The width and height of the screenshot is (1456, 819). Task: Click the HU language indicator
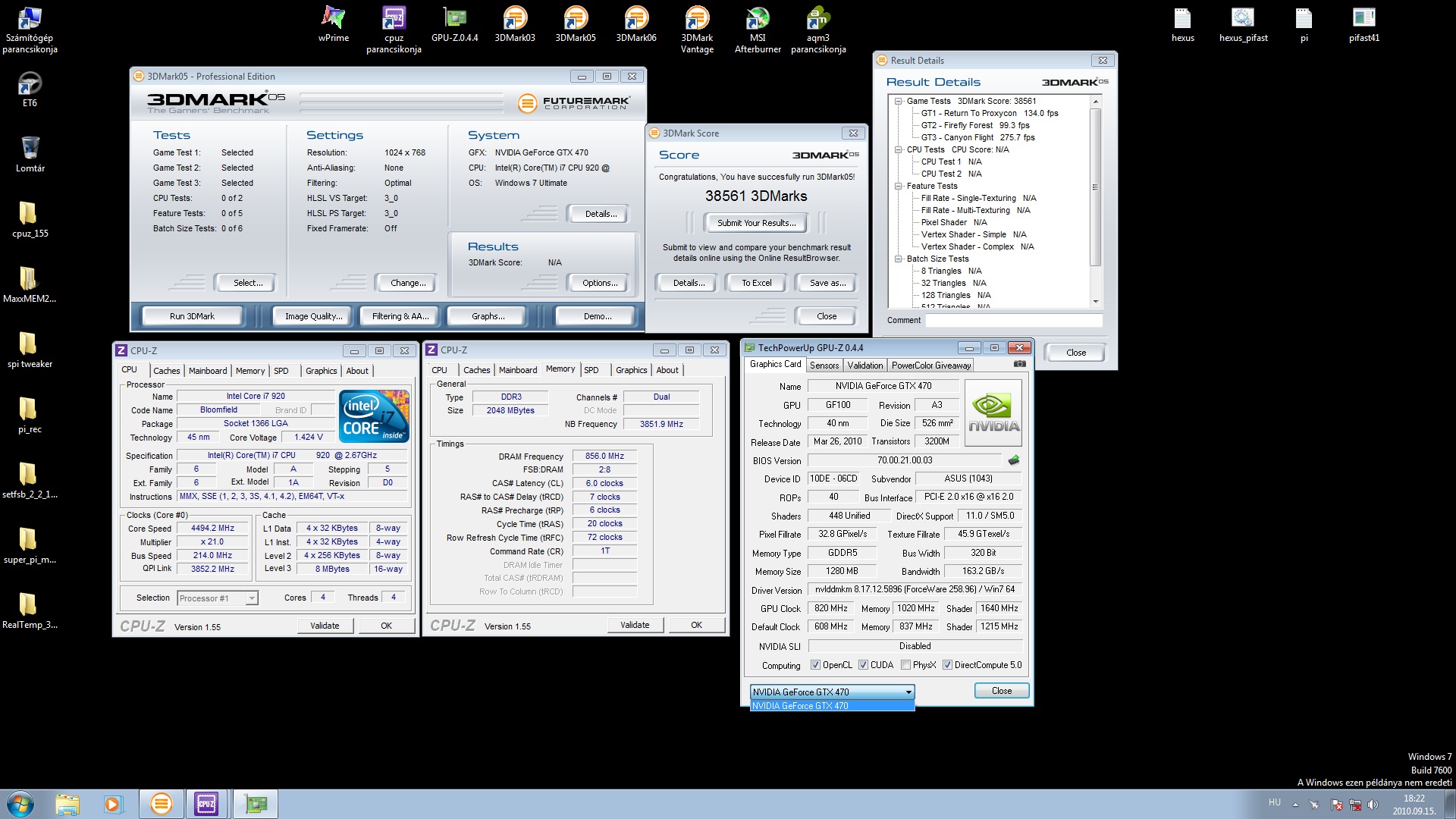pos(1274,802)
